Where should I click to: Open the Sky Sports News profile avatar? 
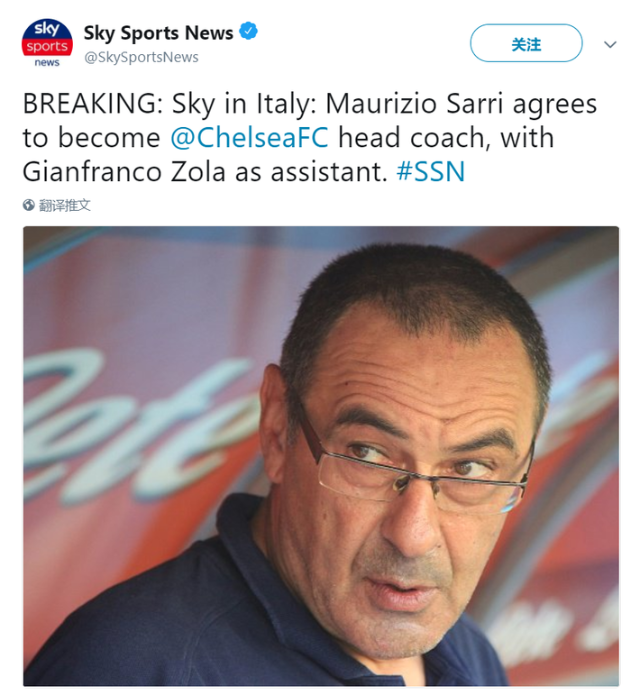tap(47, 43)
